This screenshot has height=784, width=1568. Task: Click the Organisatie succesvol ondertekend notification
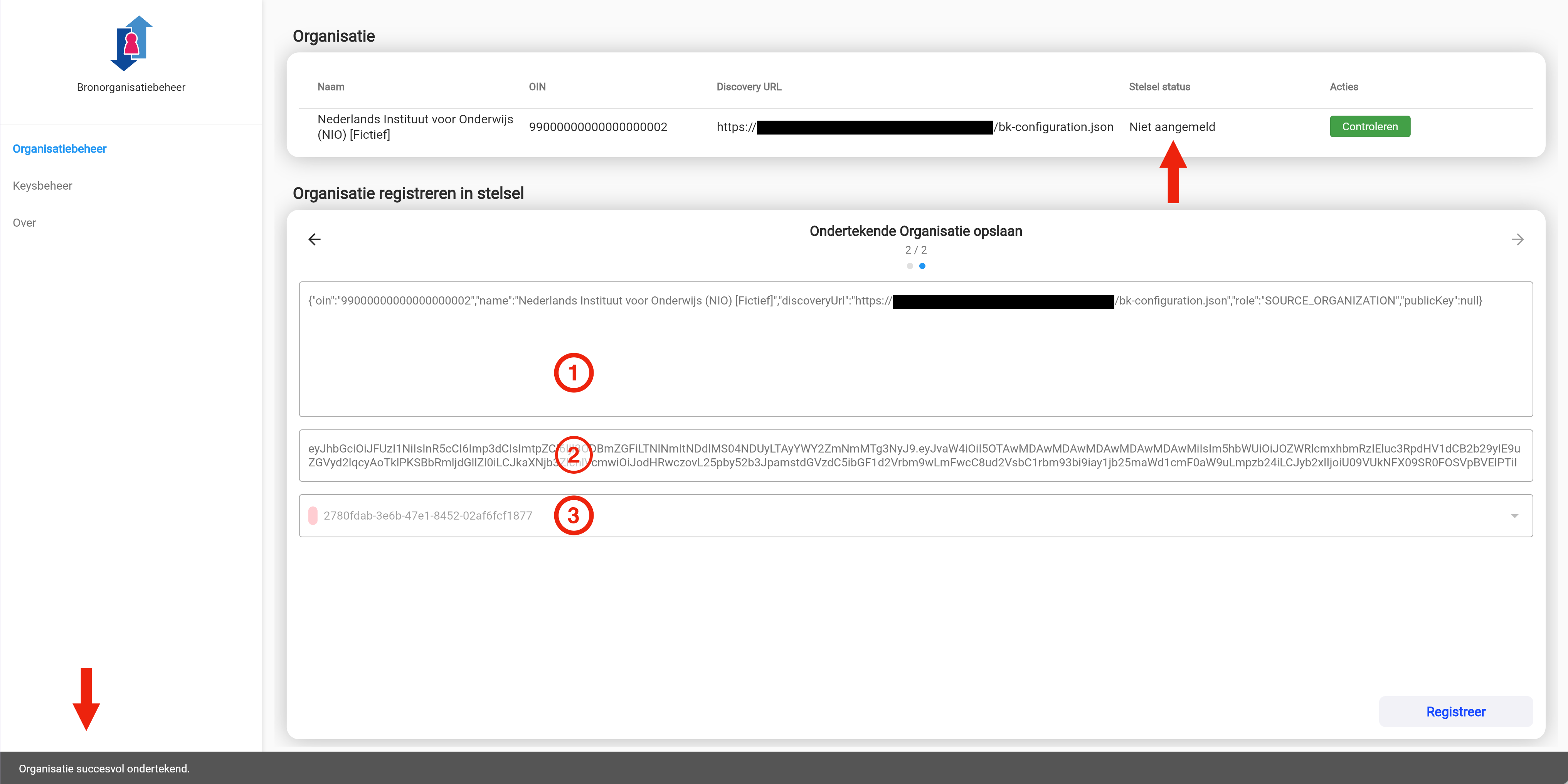click(x=104, y=768)
